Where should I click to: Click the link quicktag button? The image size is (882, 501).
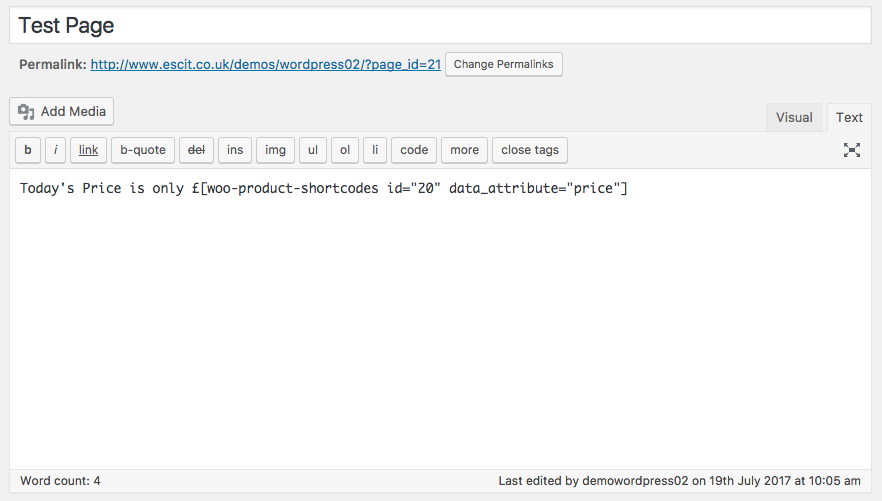click(88, 150)
